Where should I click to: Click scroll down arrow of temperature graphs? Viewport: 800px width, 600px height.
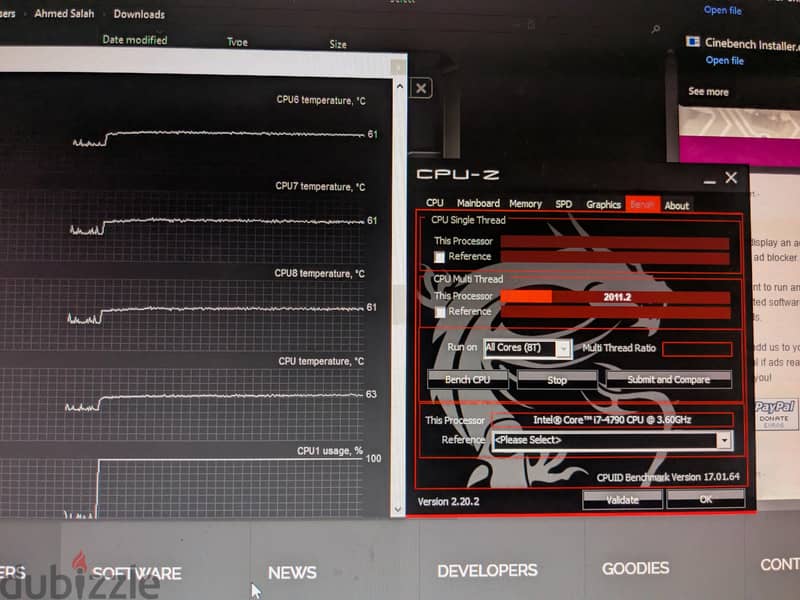(398, 509)
